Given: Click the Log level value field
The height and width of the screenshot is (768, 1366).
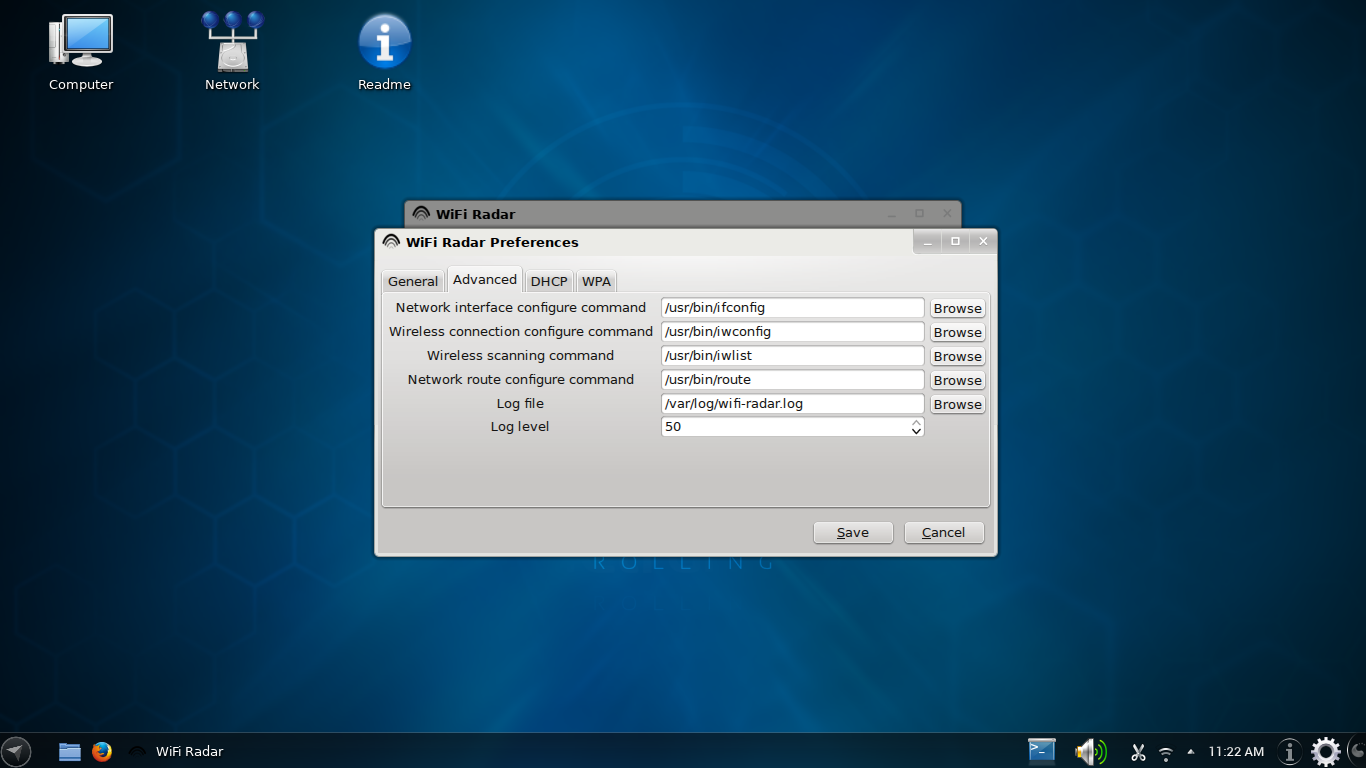Looking at the screenshot, I should (785, 427).
